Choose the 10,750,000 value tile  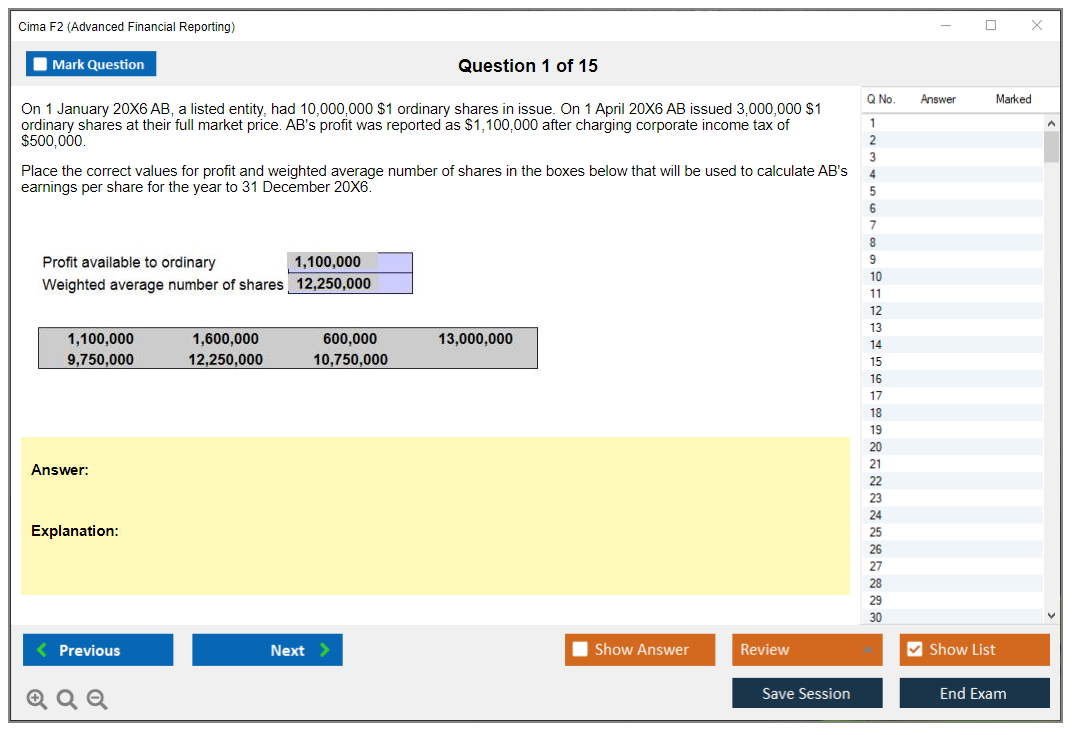pos(350,359)
